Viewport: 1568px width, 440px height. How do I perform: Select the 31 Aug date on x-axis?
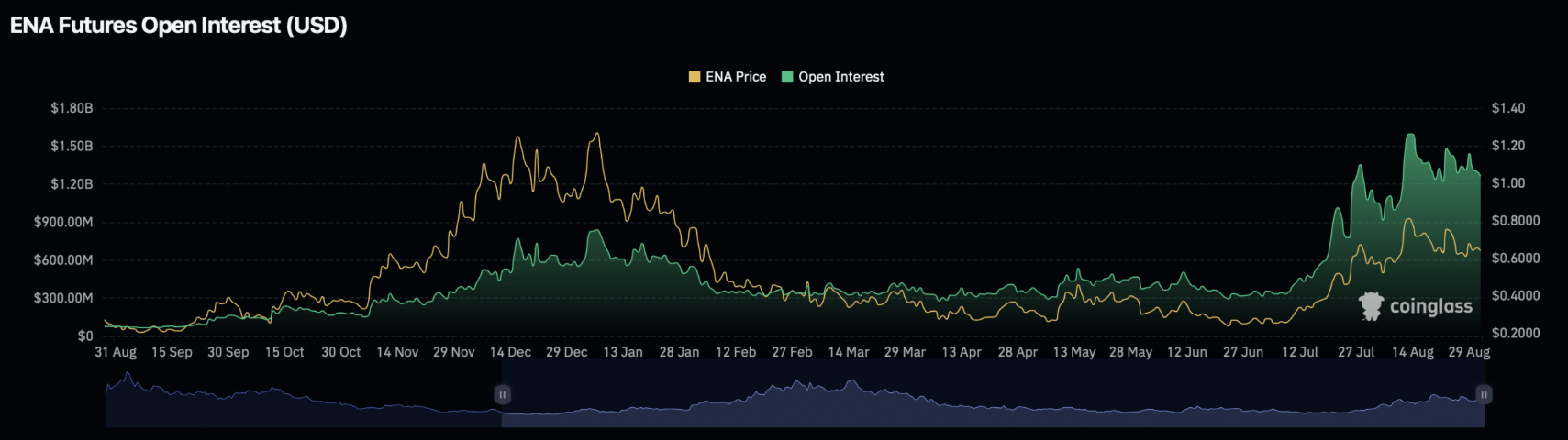point(116,352)
